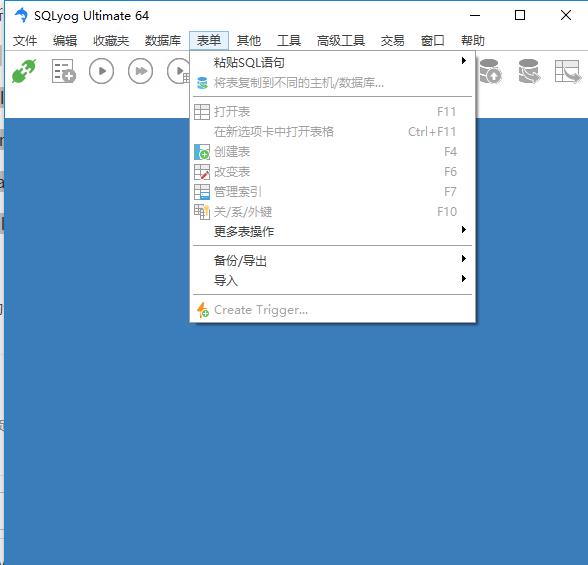The height and width of the screenshot is (565, 588).
Task: Click the SQLyog Ultimate 64 title text
Action: [x=92, y=16]
